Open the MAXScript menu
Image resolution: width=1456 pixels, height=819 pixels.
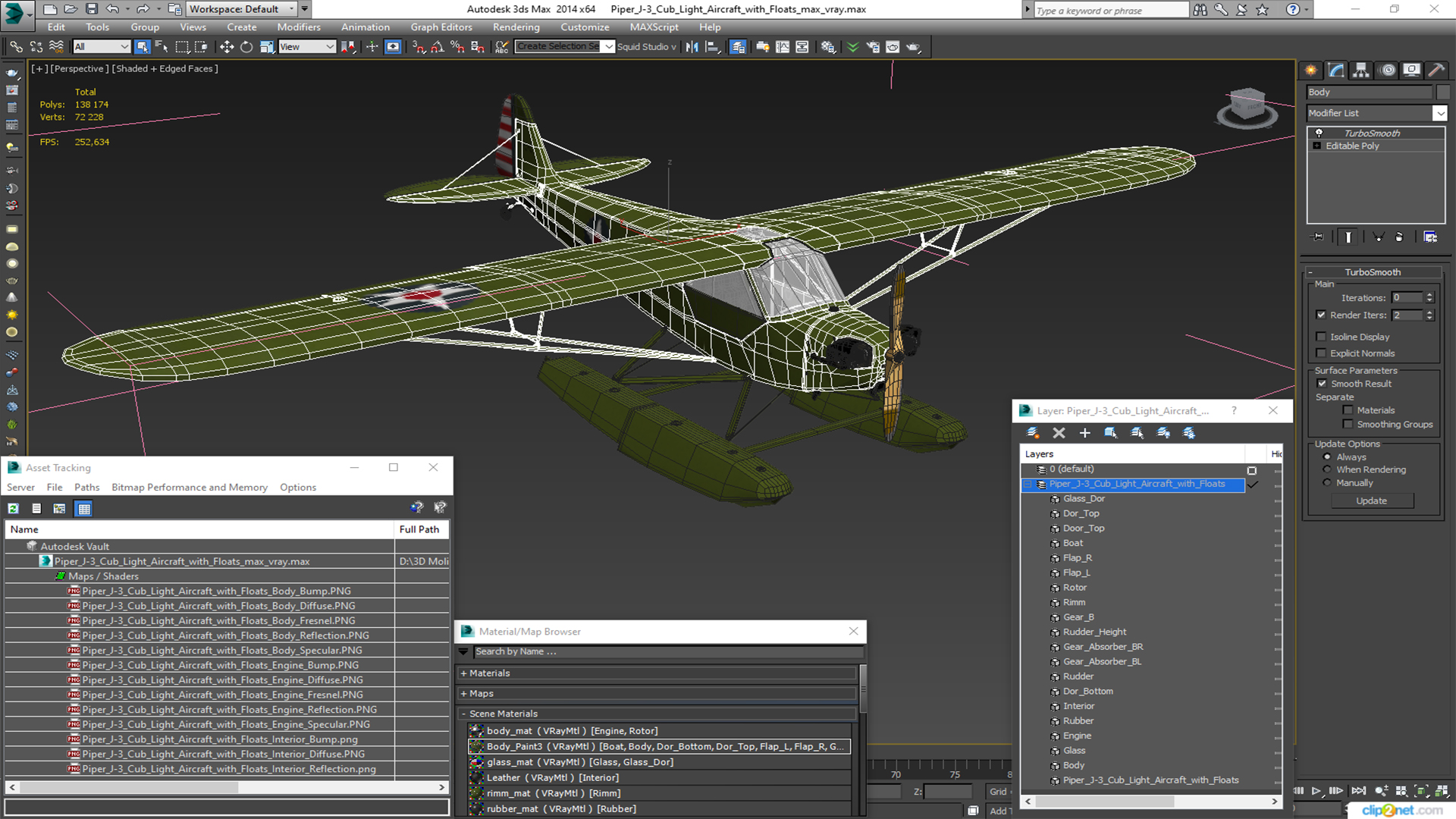tap(654, 27)
